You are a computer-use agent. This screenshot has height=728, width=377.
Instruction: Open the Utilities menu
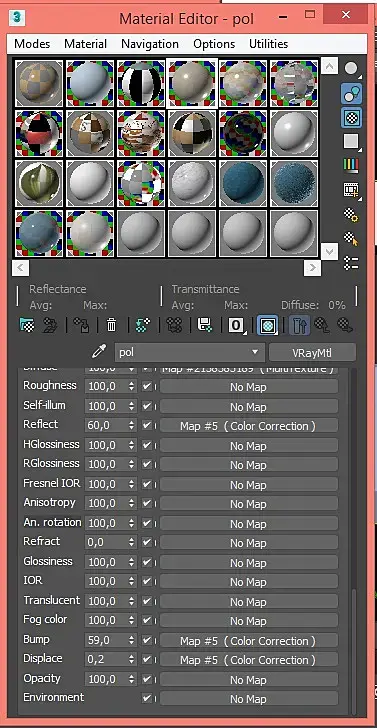coord(268,44)
